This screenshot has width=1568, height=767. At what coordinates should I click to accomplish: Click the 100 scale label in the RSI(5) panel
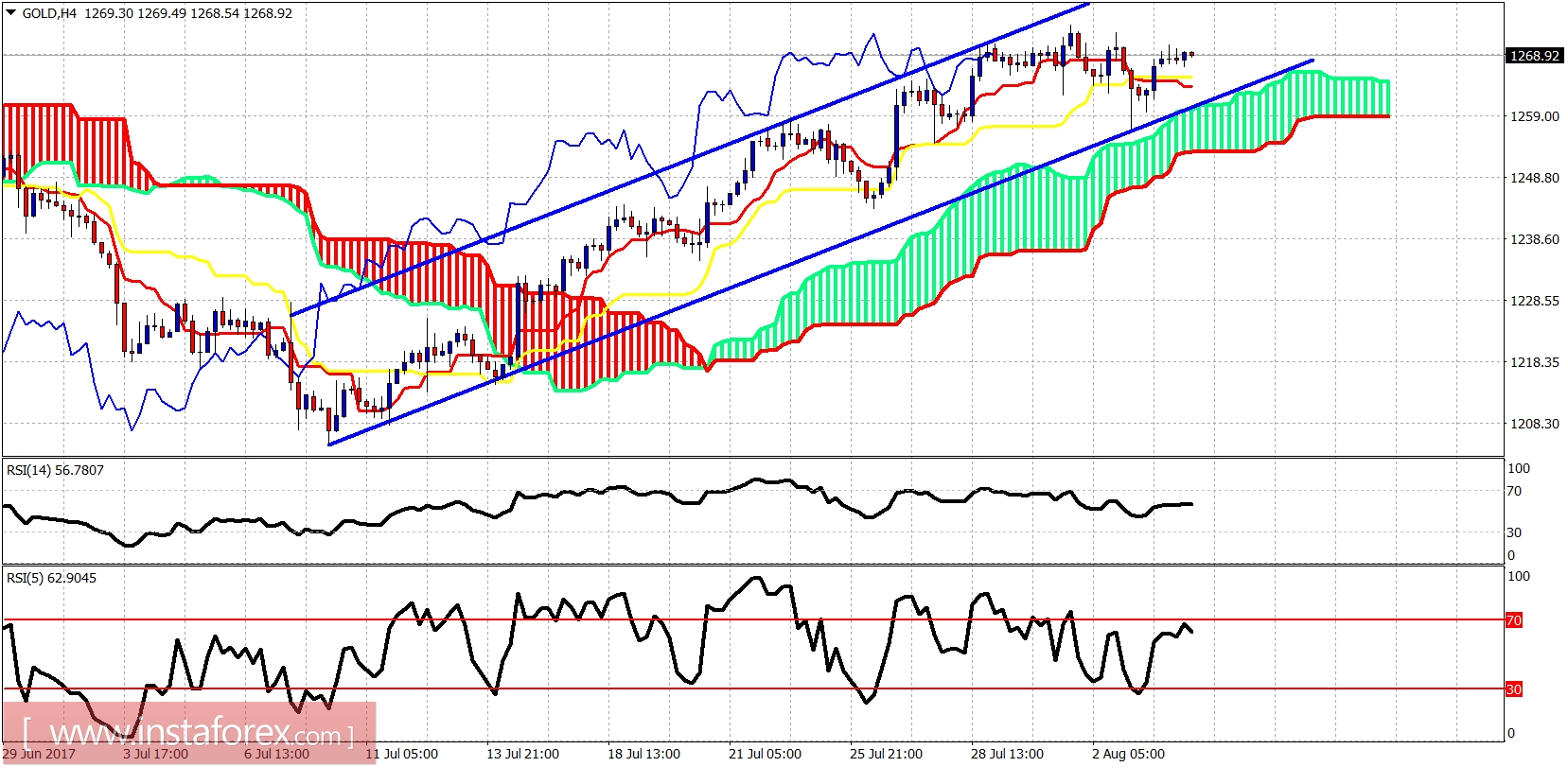click(x=1519, y=576)
